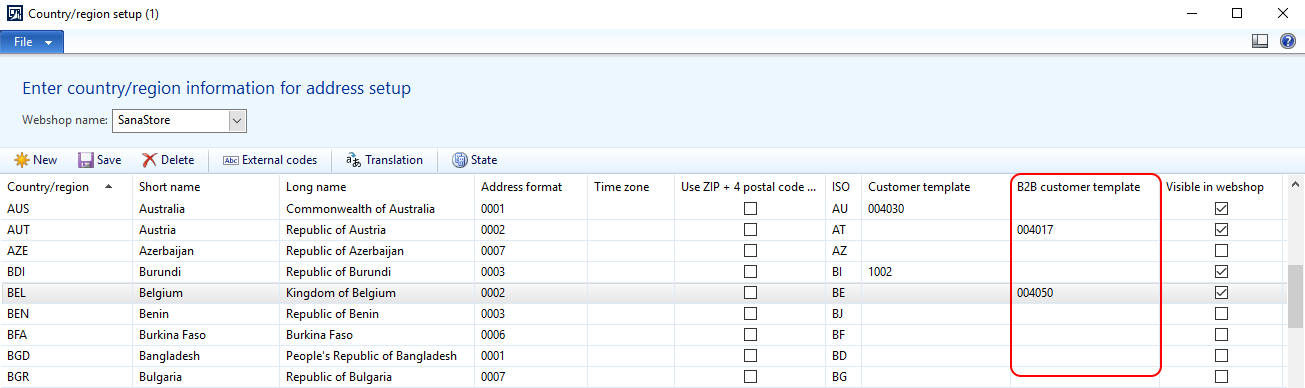Click customer template 004030 for Australia

pos(935,209)
